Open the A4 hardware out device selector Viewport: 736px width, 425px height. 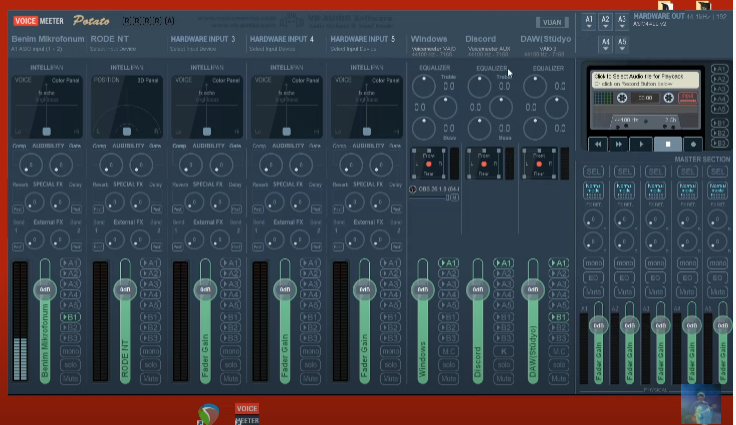click(x=606, y=45)
